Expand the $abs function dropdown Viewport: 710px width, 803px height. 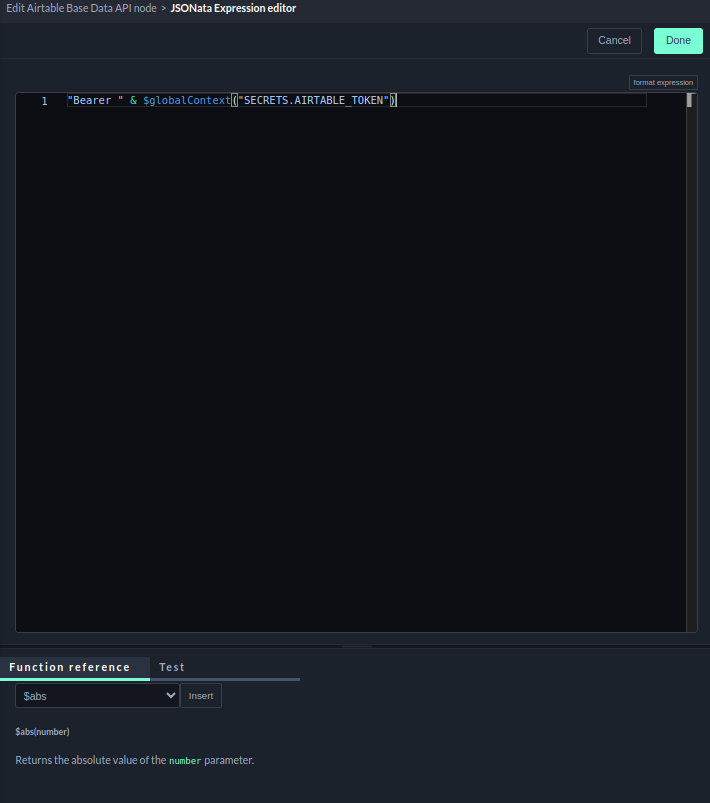click(97, 696)
